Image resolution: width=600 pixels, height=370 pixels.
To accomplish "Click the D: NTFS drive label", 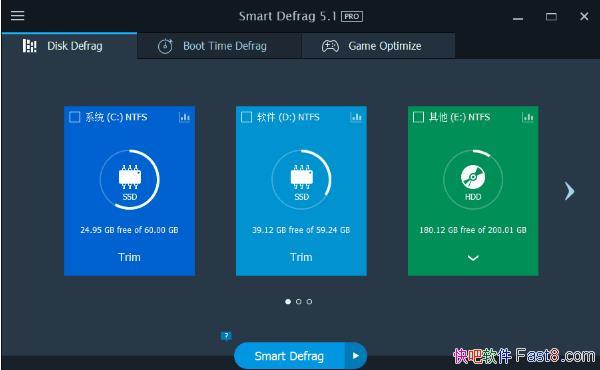I will 289,117.
